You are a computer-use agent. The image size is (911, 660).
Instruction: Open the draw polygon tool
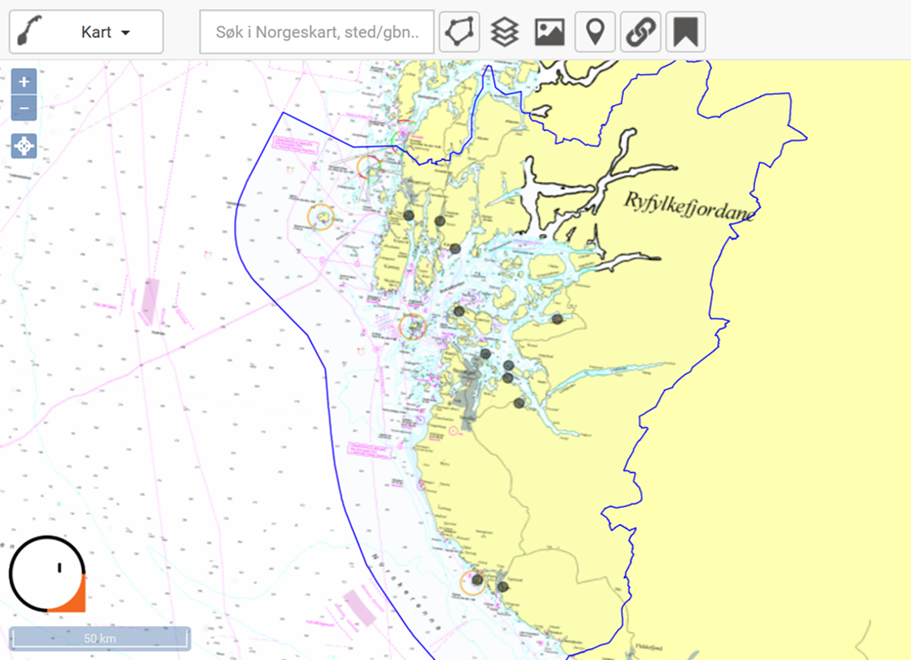459,32
